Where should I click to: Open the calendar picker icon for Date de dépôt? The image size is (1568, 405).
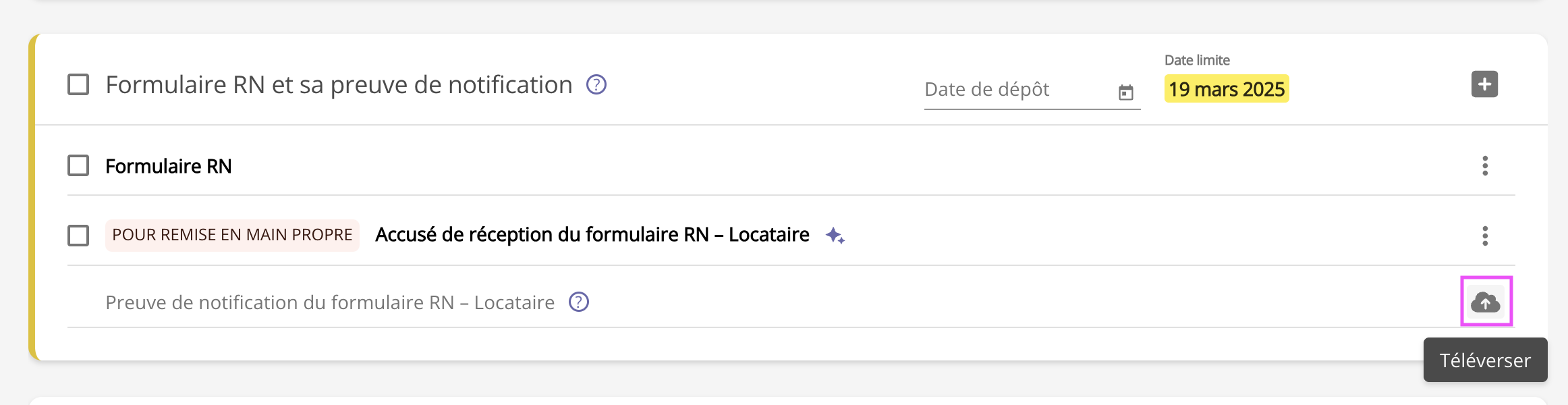point(1125,92)
